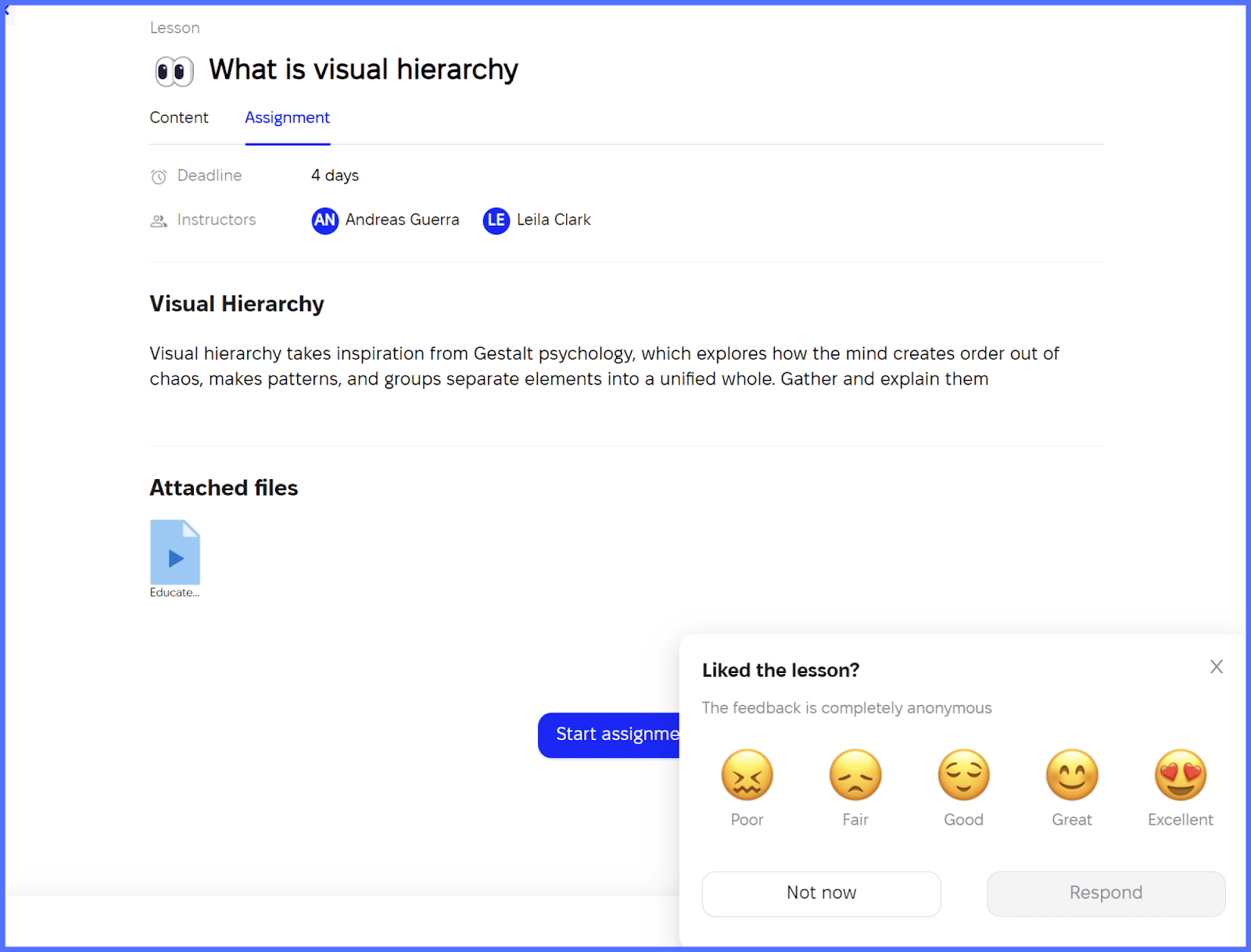Open Leila Clark's avatar
Viewport: 1251px width, 952px height.
coord(496,220)
